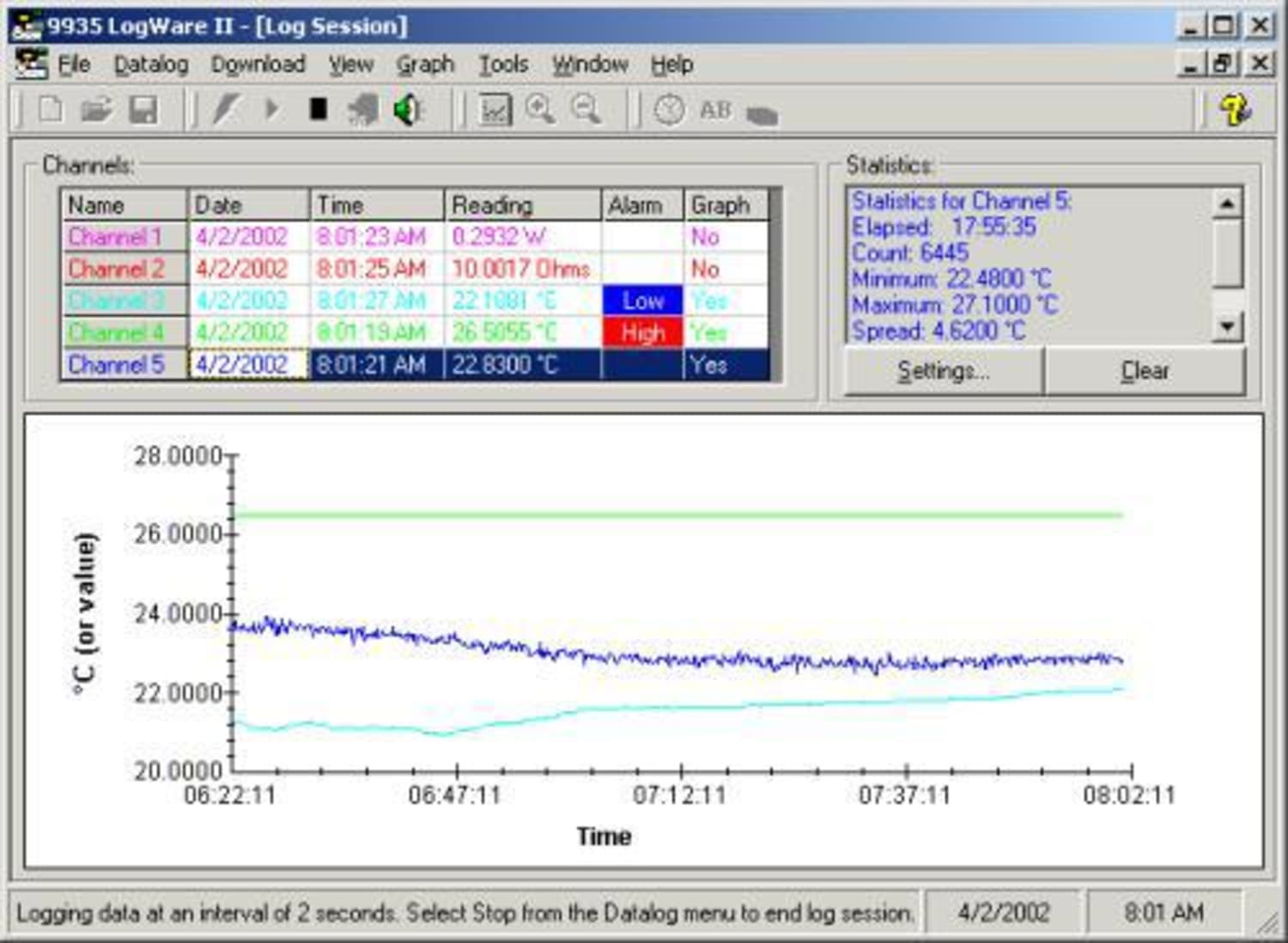The height and width of the screenshot is (943, 1288).
Task: Open the Graph menu
Action: [425, 64]
